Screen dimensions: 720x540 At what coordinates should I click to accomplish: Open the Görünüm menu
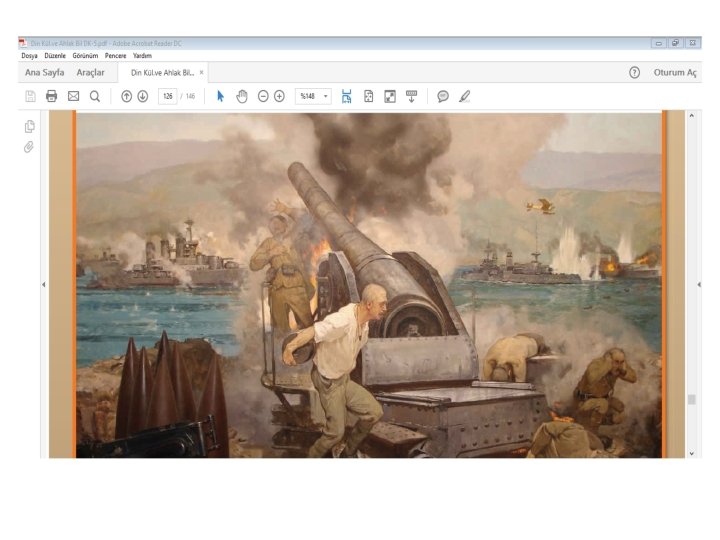tap(85, 56)
